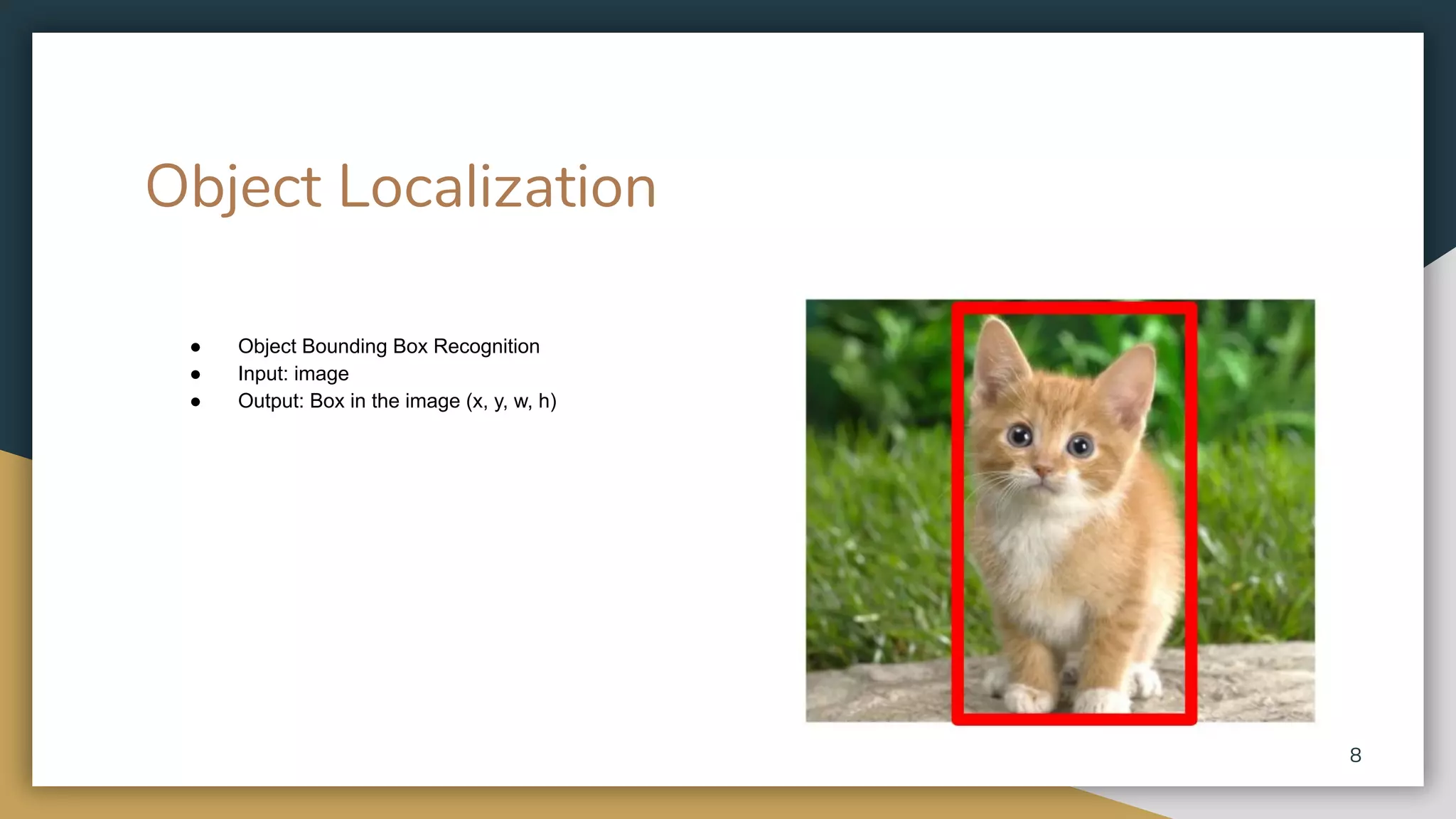Click the kitten's left-side eye
The height and width of the screenshot is (819, 1456).
click(1020, 434)
